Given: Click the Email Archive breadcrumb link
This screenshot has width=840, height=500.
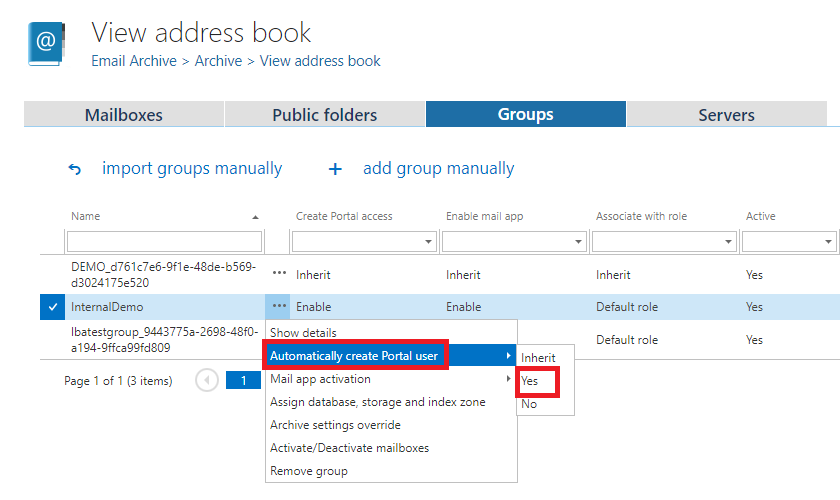Looking at the screenshot, I should [x=134, y=61].
